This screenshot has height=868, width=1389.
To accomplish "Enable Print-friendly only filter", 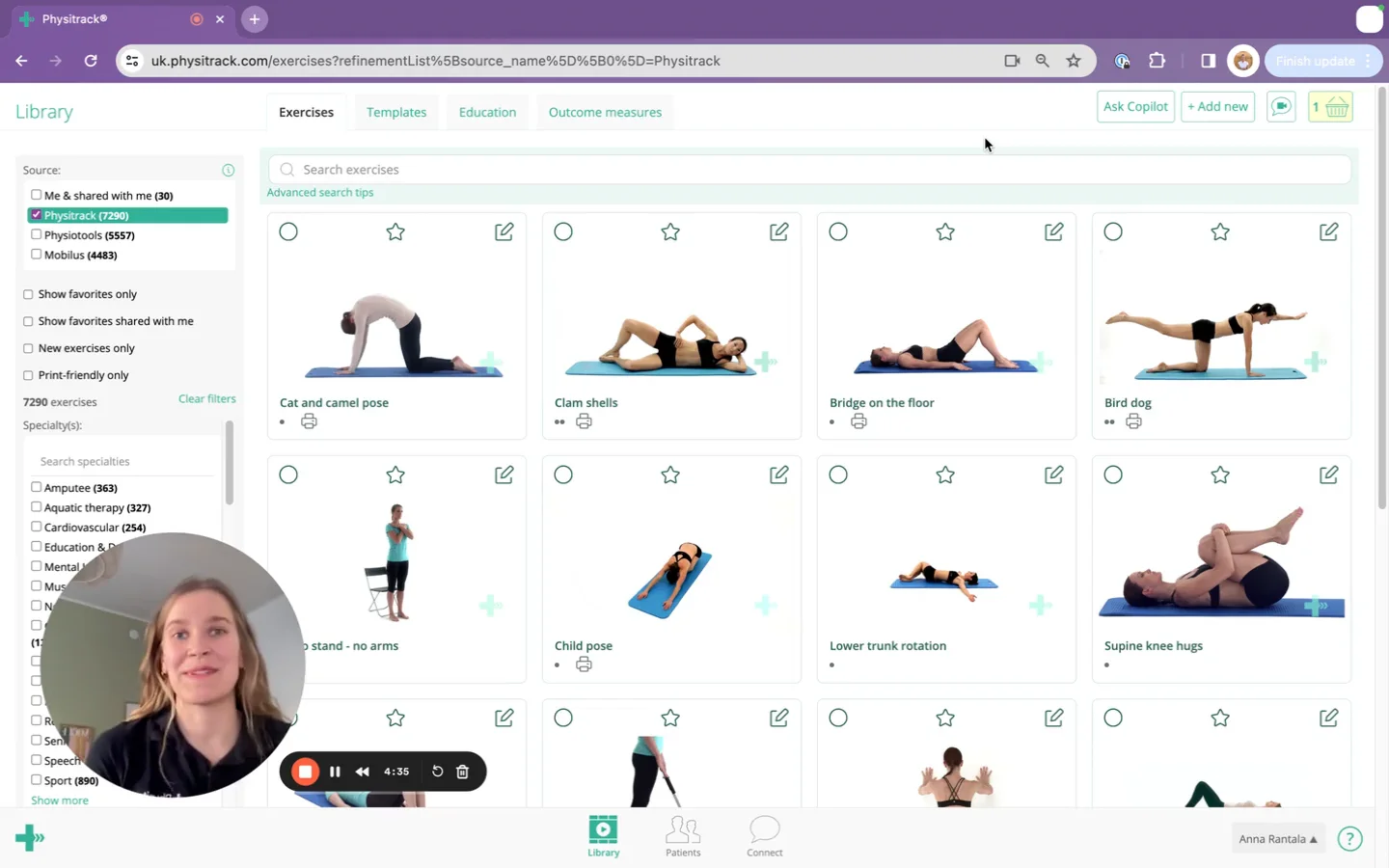I will pos(28,375).
